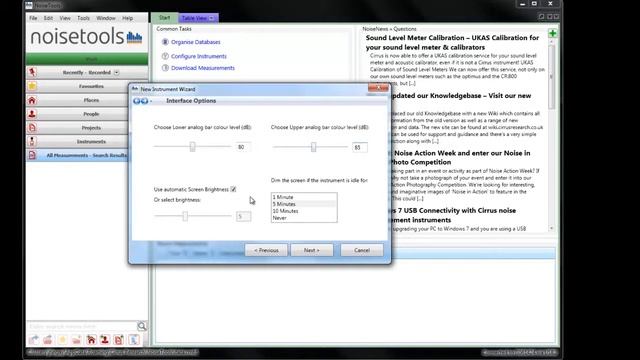Open the Tools menu

[x=83, y=18]
